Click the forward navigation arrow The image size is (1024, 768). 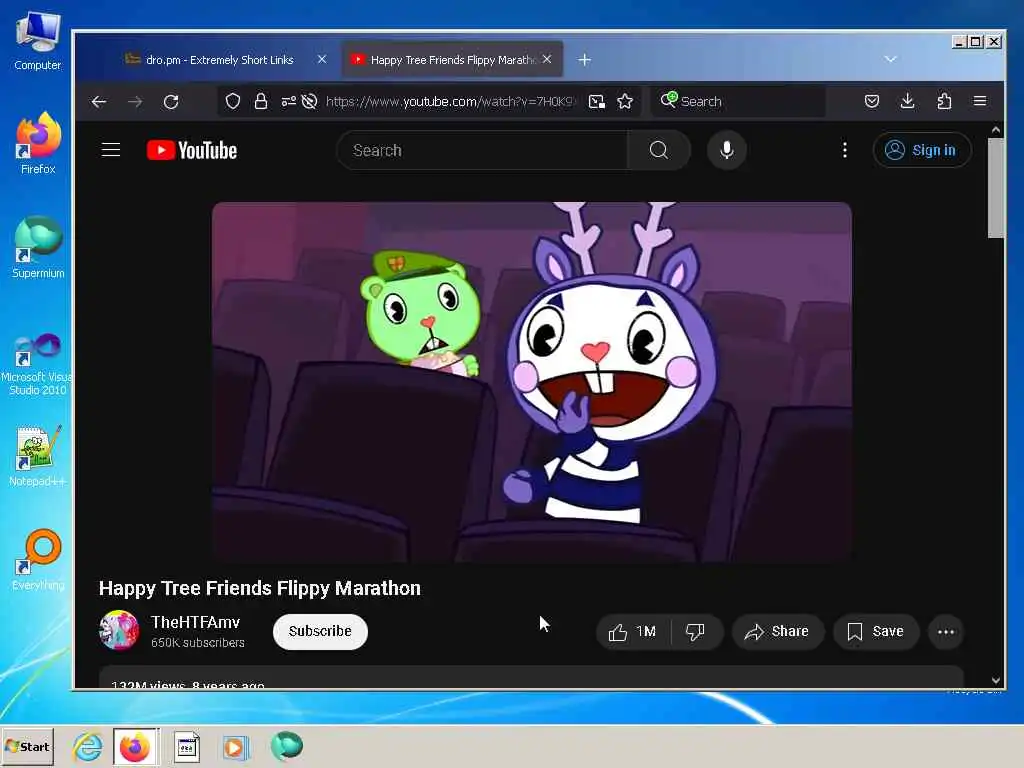[x=135, y=101]
